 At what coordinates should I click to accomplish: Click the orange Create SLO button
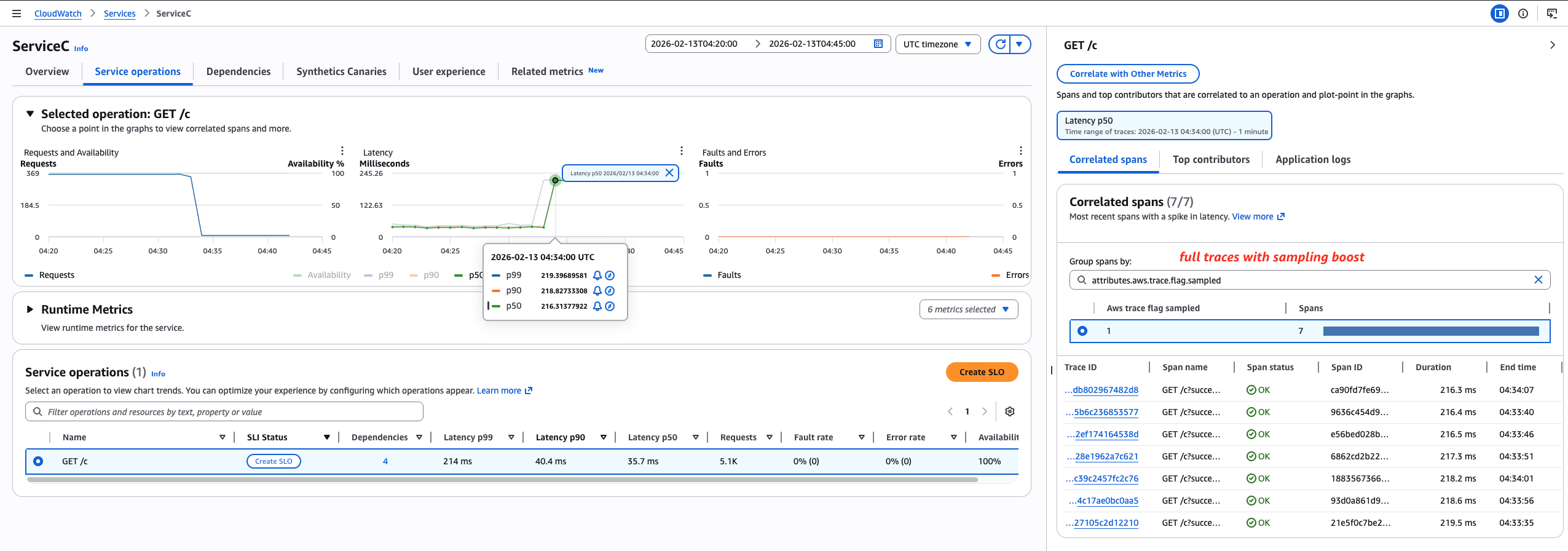pos(981,372)
